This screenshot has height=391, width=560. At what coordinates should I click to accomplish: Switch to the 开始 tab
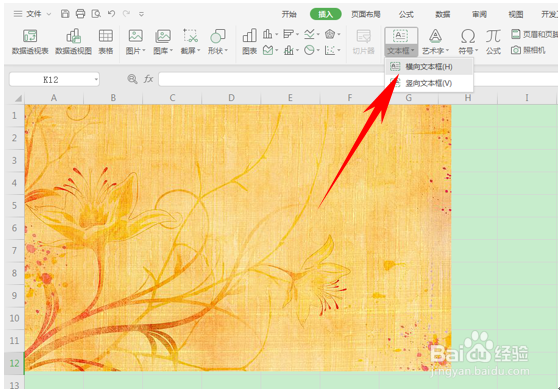click(x=289, y=14)
